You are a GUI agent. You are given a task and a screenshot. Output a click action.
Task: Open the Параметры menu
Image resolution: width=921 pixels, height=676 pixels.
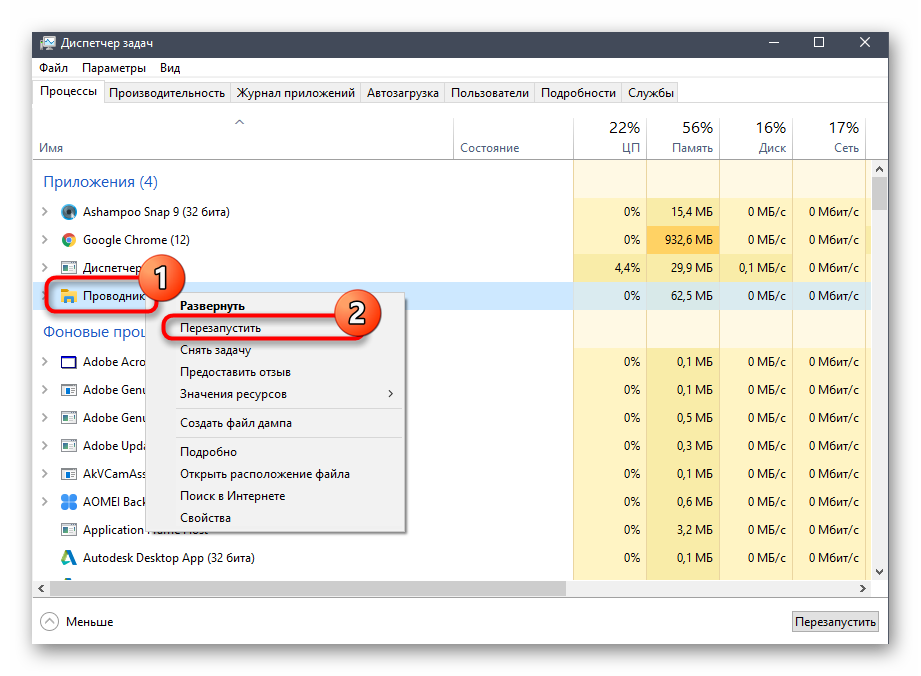pyautogui.click(x=114, y=68)
